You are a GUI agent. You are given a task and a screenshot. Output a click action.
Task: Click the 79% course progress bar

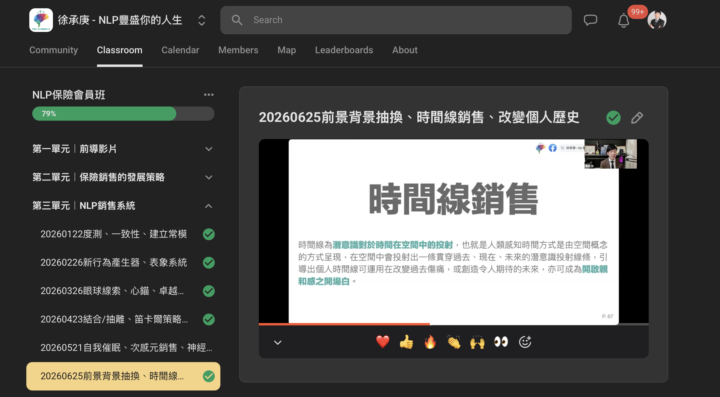pos(123,114)
